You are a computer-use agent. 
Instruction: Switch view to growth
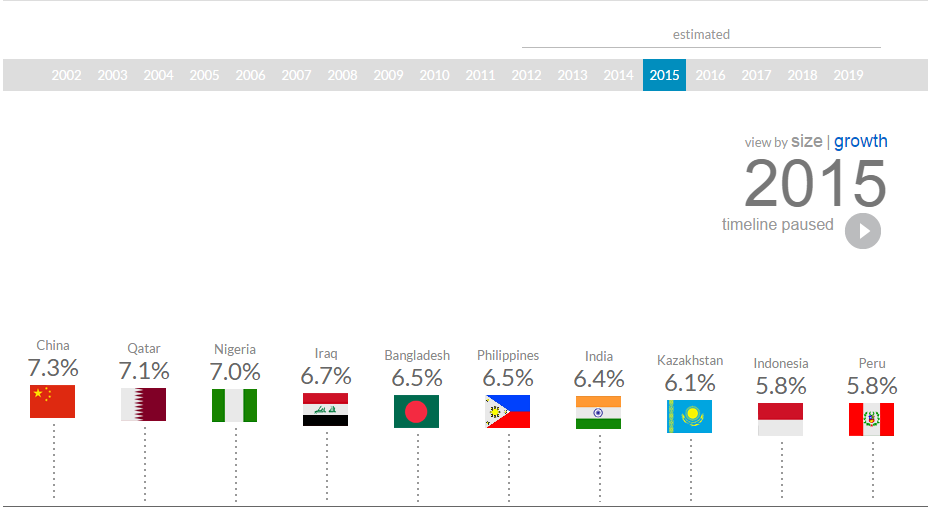(860, 141)
